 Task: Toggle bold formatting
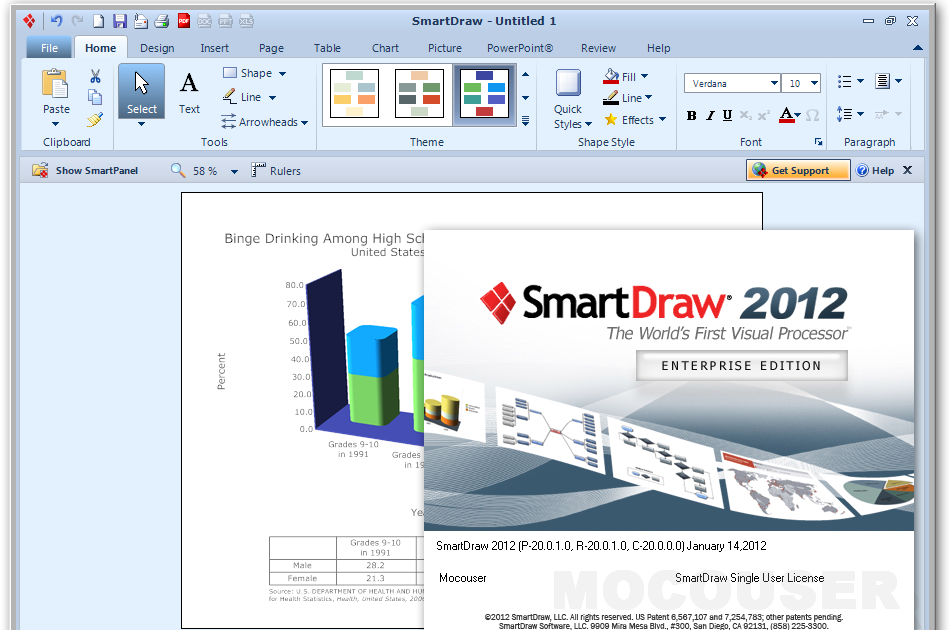(x=691, y=115)
